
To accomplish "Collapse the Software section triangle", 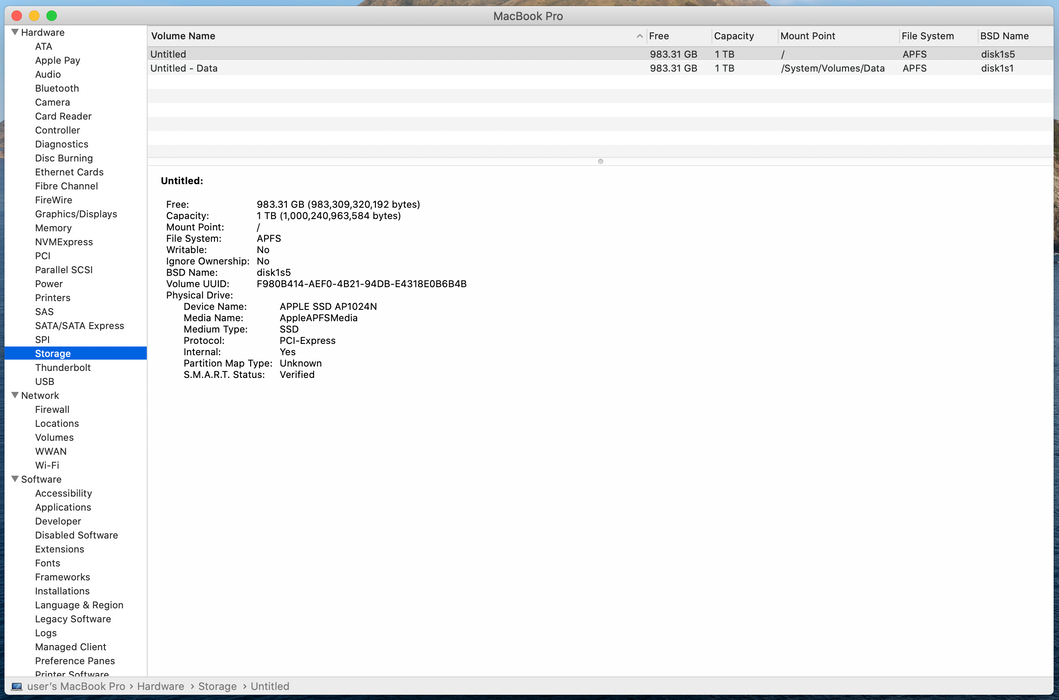I will click(15, 479).
